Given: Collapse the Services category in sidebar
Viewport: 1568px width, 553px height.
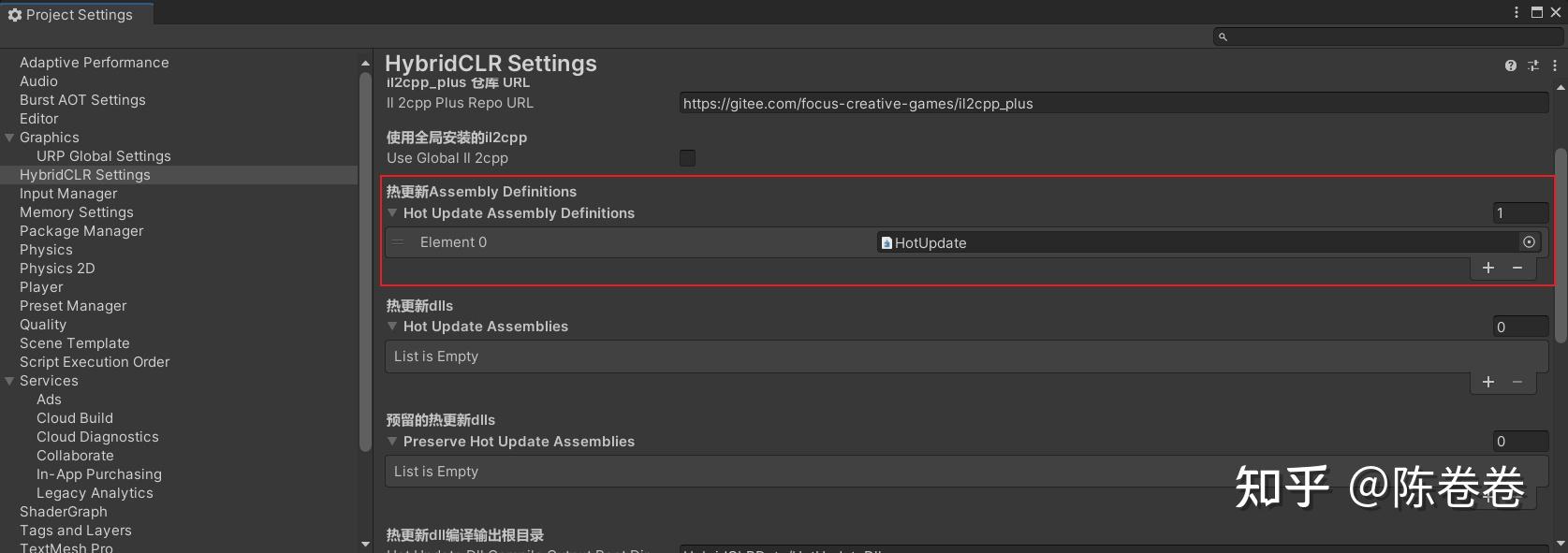Looking at the screenshot, I should [9, 381].
